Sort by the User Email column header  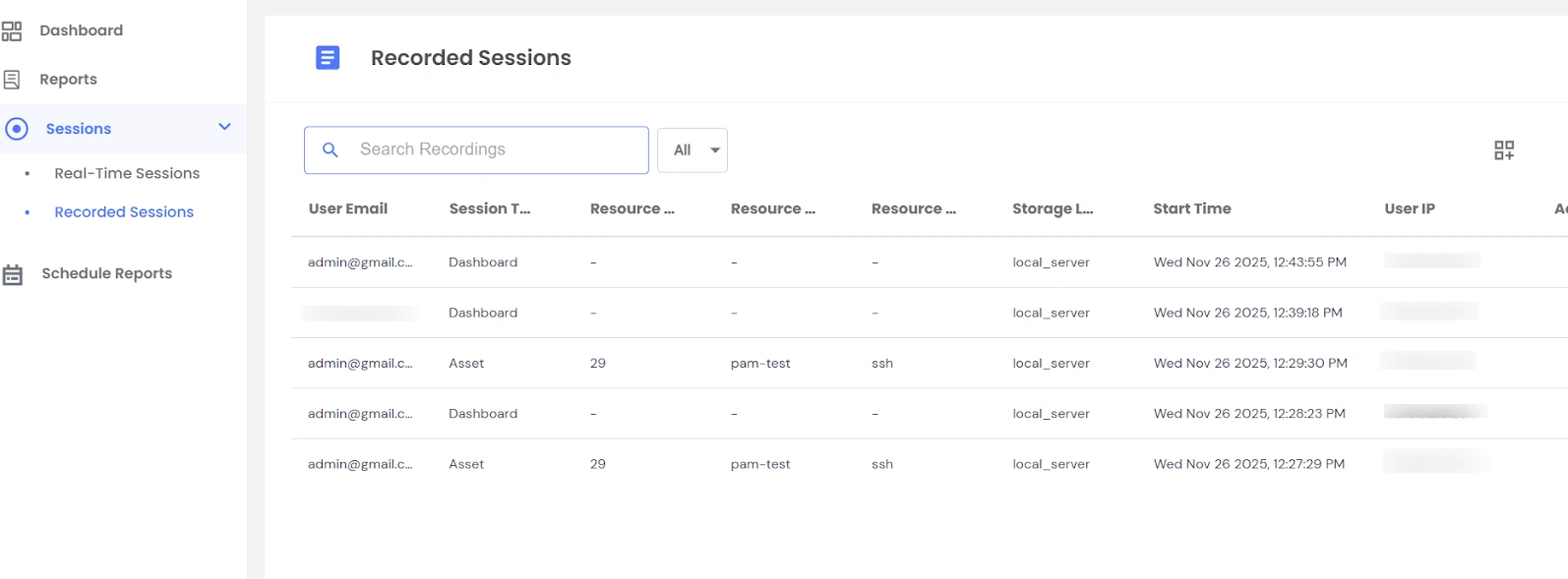coord(348,208)
